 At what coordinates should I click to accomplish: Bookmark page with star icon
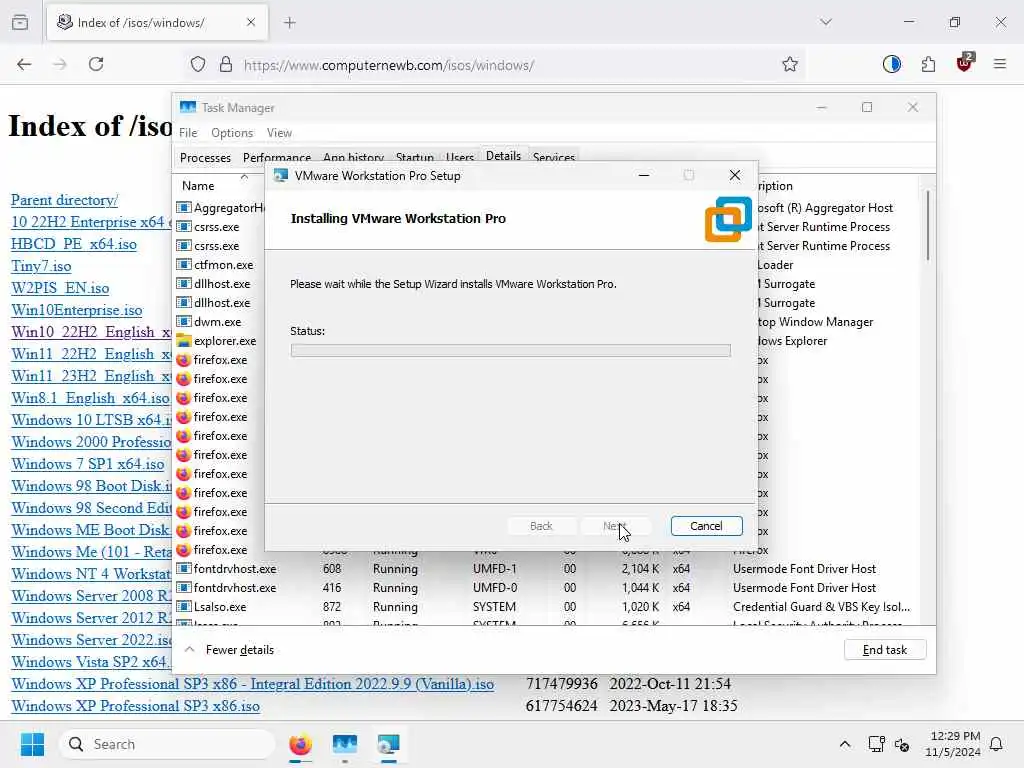[790, 64]
